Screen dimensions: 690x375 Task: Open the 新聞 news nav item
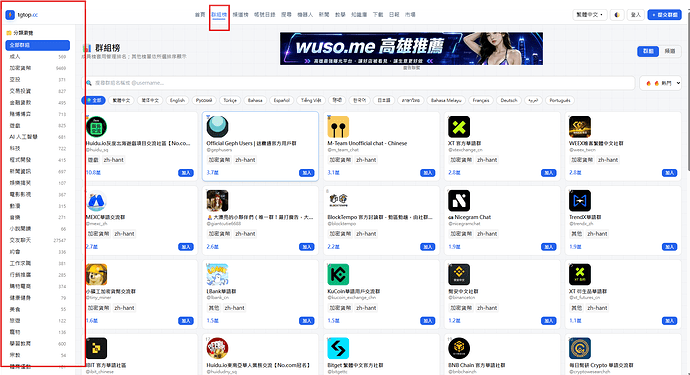pos(324,15)
